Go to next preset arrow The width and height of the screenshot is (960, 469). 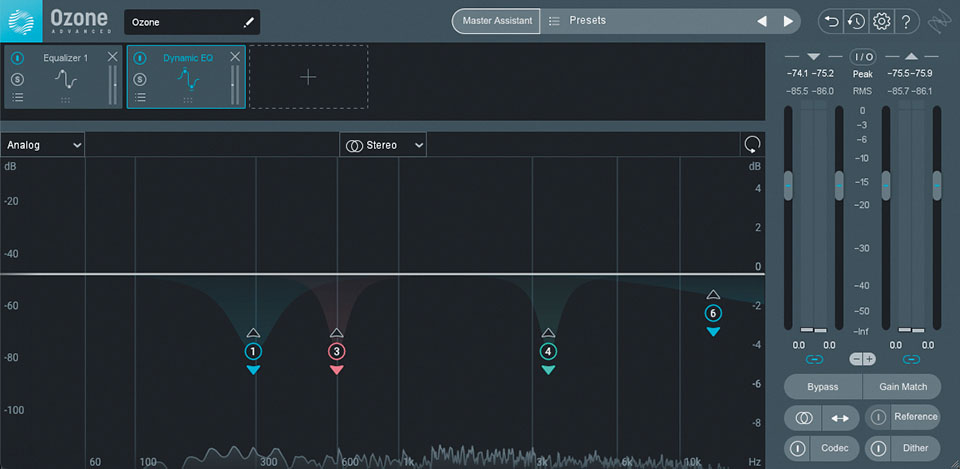click(x=788, y=21)
